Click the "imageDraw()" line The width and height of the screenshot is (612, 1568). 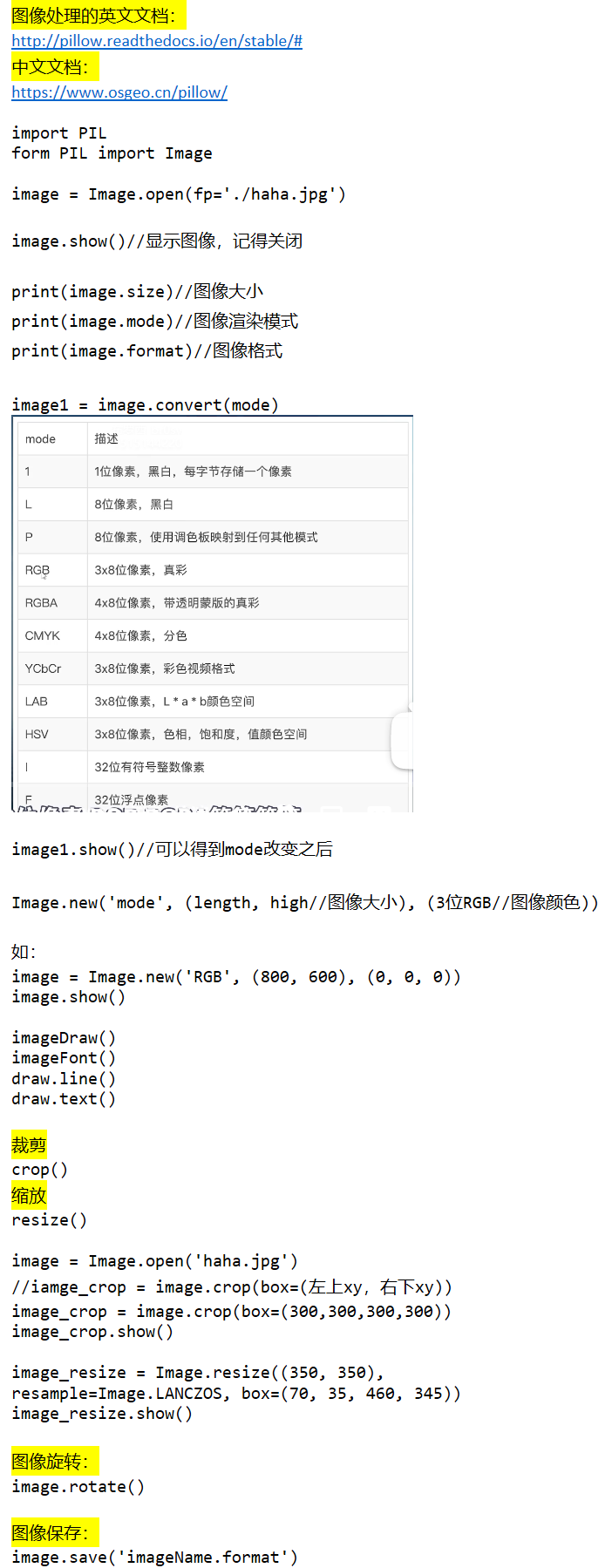pyautogui.click(x=63, y=1038)
